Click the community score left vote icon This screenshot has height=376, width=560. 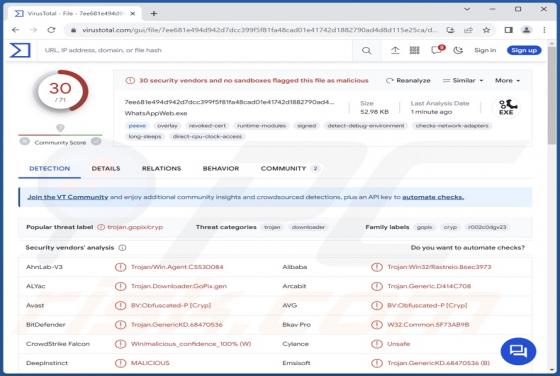(x=25, y=141)
